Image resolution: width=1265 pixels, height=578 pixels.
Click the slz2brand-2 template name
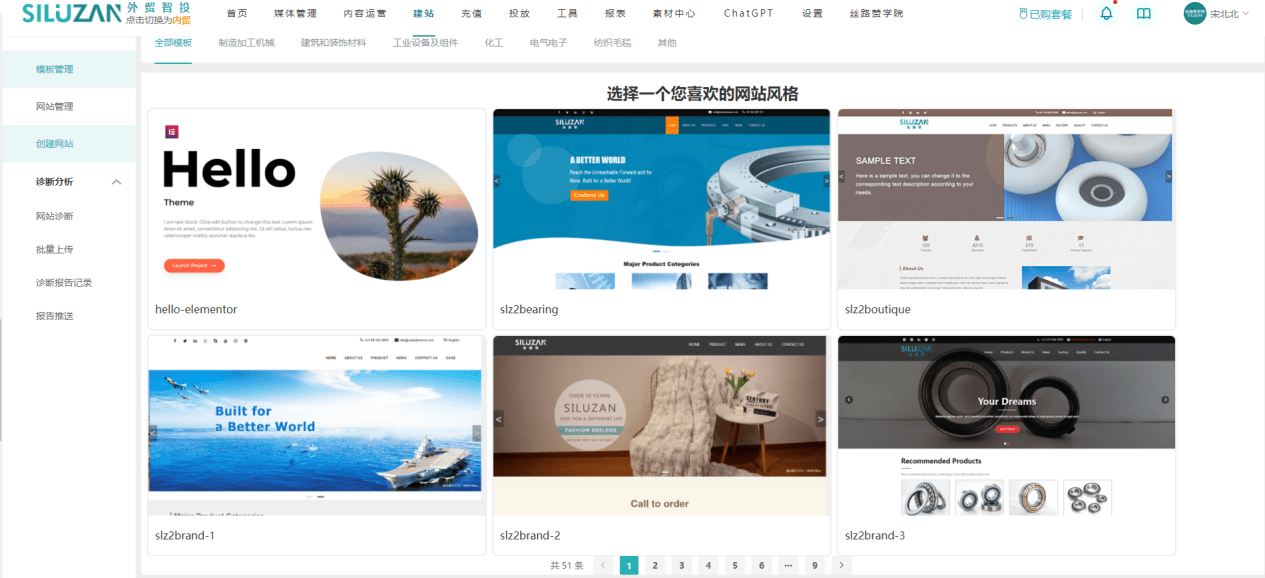pos(530,536)
